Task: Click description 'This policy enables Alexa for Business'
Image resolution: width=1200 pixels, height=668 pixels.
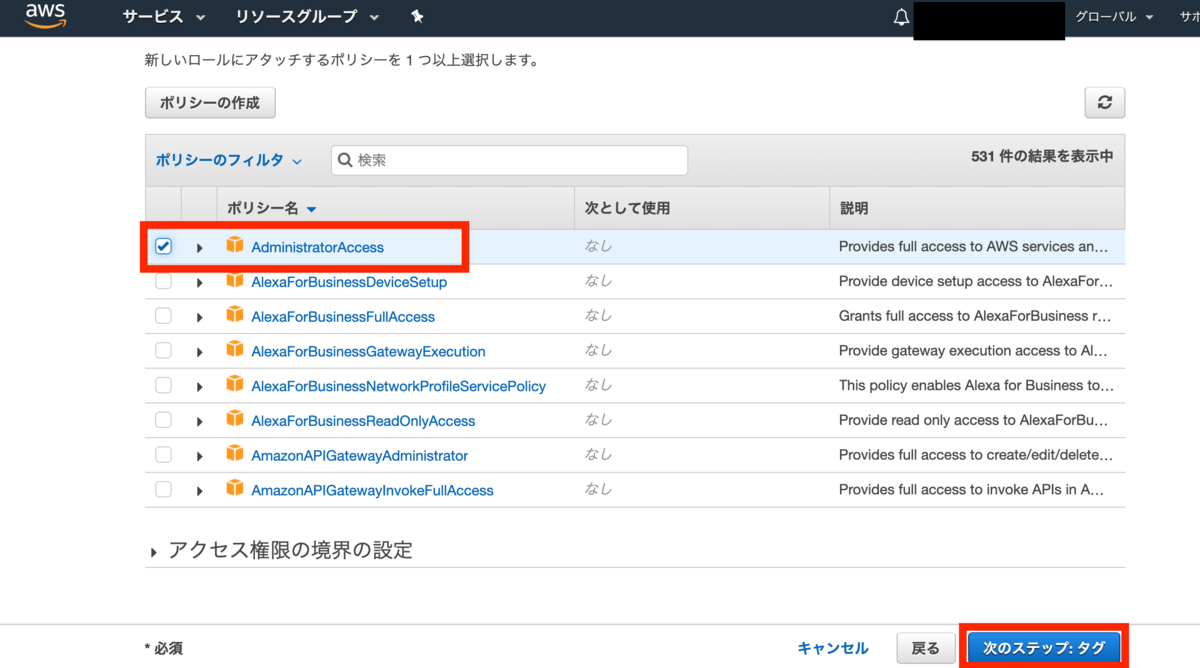Action: tap(975, 386)
